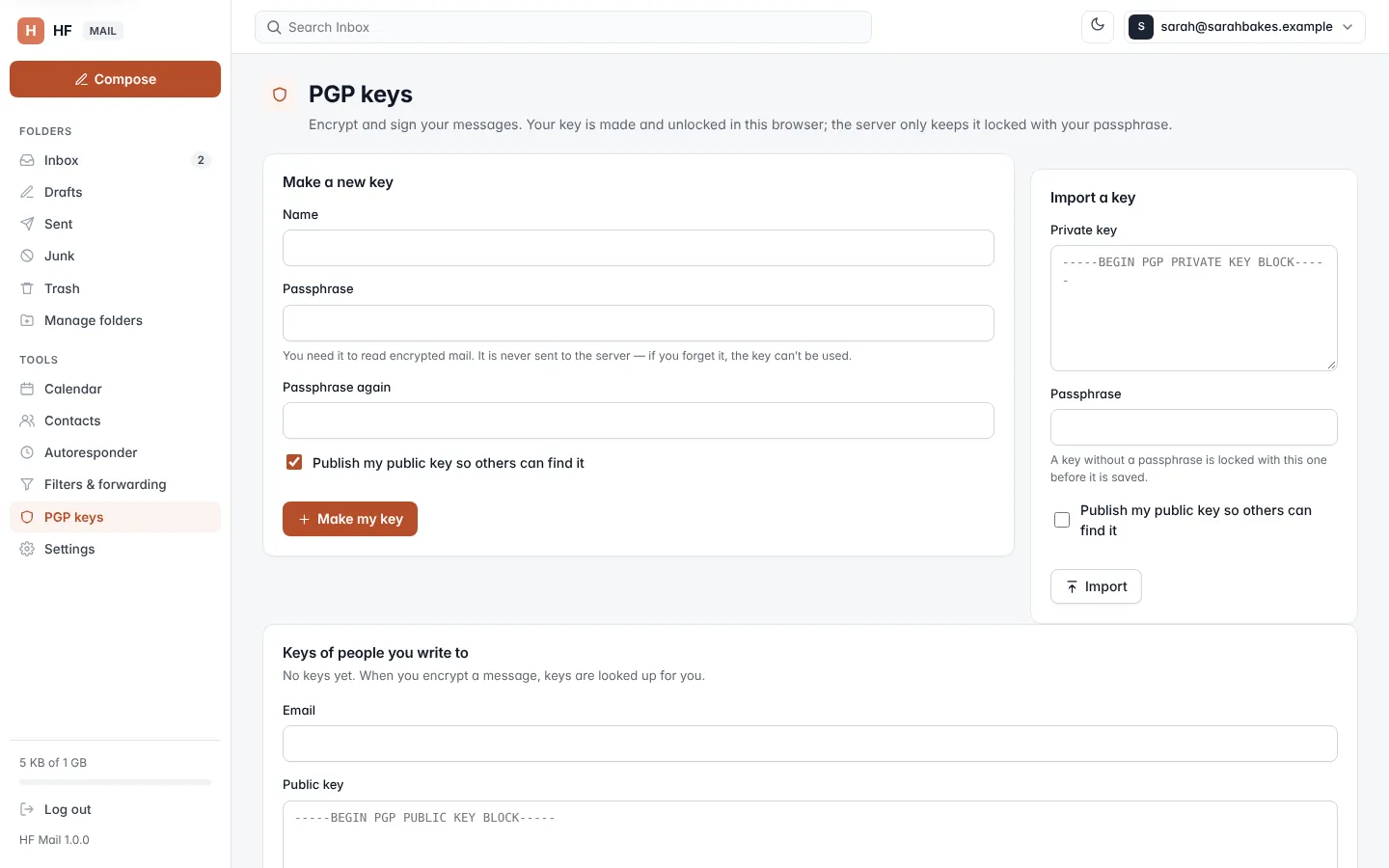Check publish public key in Import a key
The width and height of the screenshot is (1389, 868).
[x=1062, y=520]
